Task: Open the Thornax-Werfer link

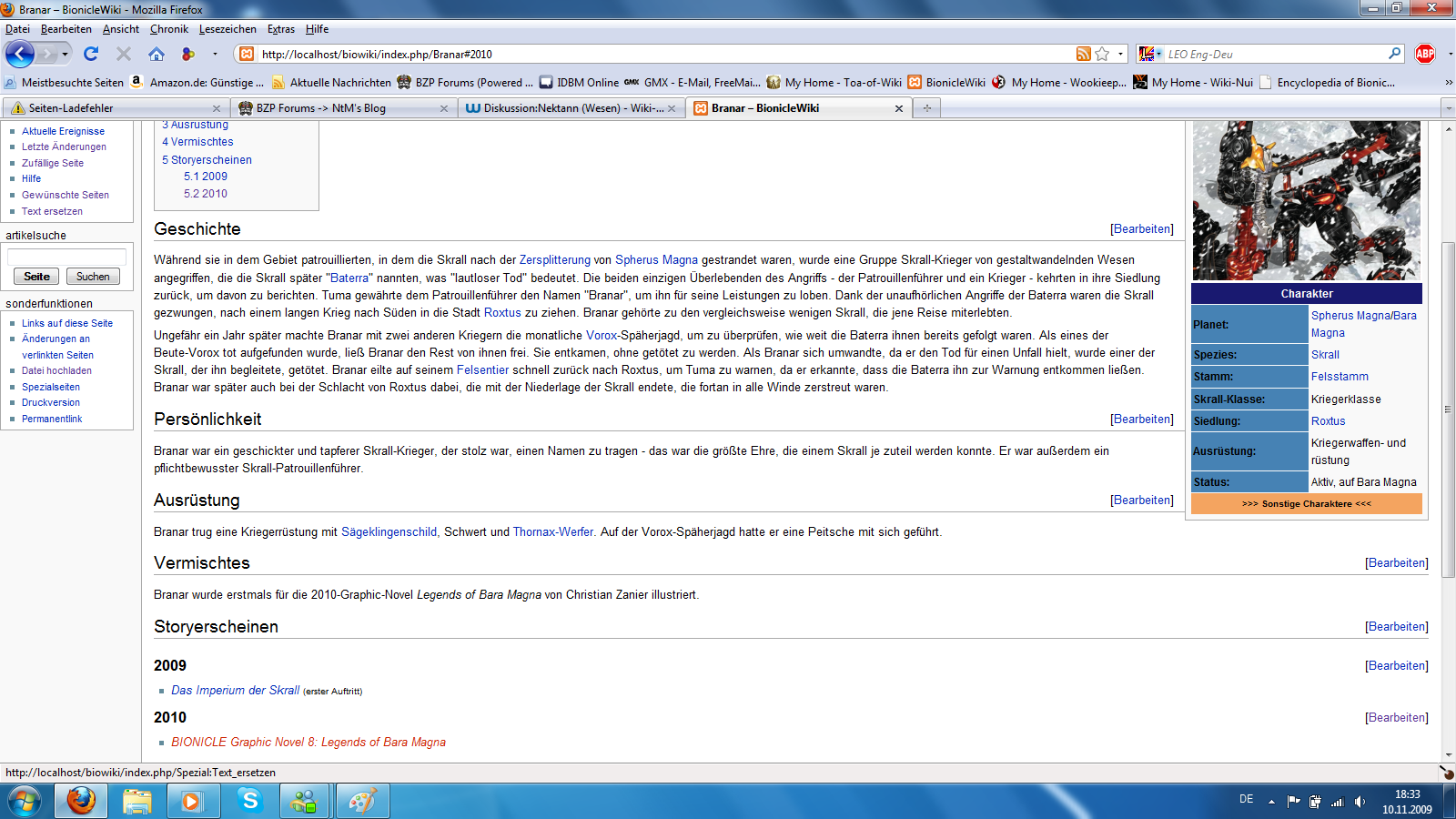Action: [x=551, y=532]
